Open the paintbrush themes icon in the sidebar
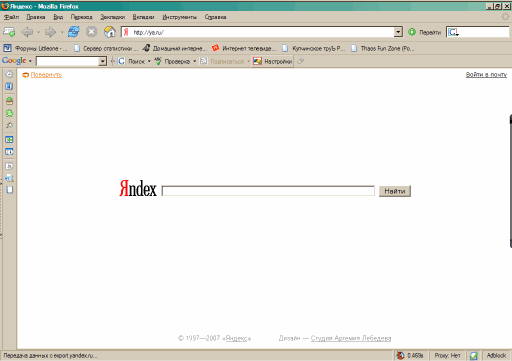Viewport: 512px width, 361px height. [9, 125]
